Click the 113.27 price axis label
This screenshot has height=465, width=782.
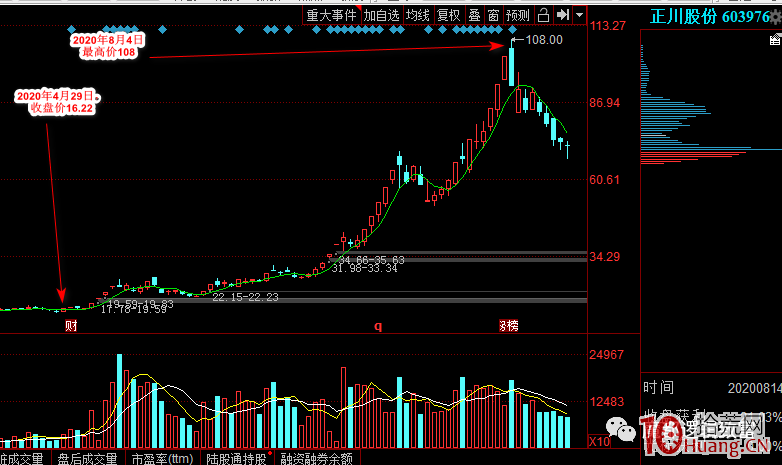(x=607, y=26)
